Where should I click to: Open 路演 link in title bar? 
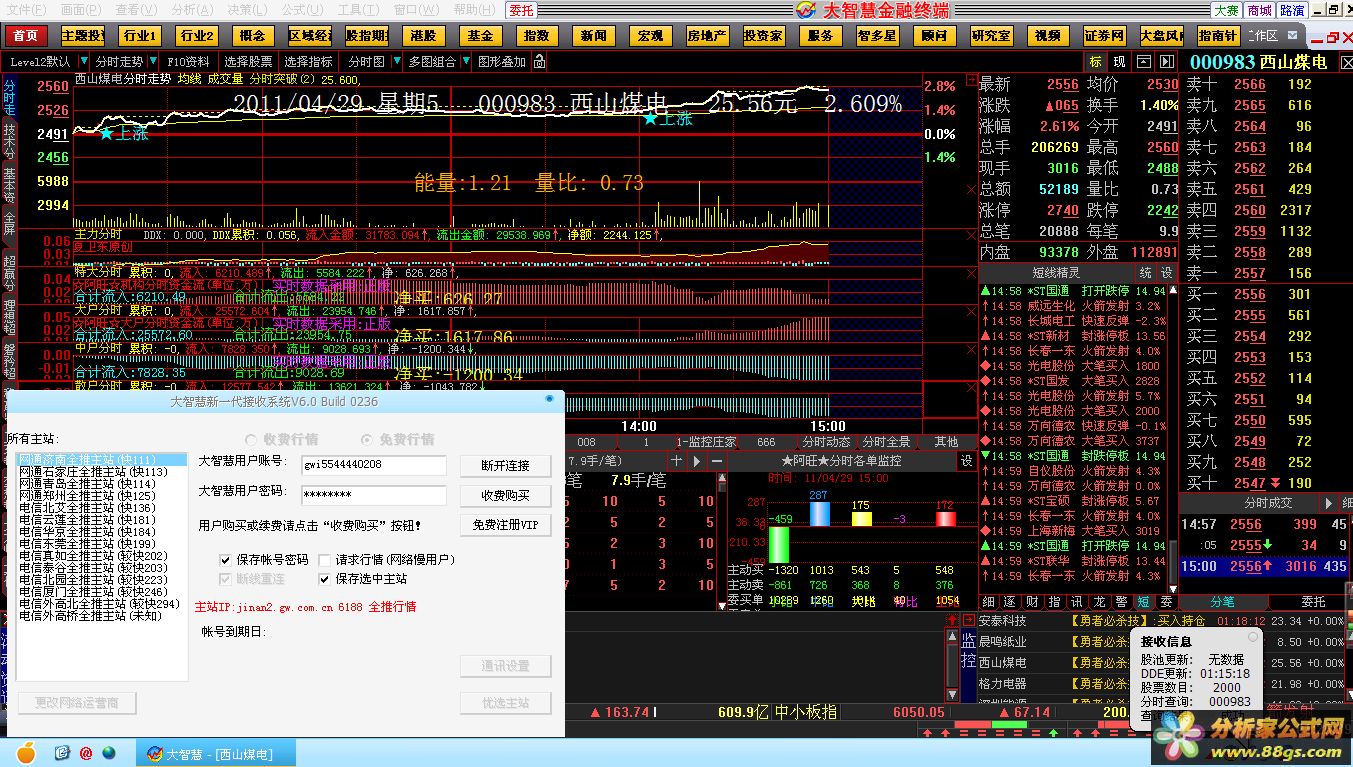tap(1292, 10)
